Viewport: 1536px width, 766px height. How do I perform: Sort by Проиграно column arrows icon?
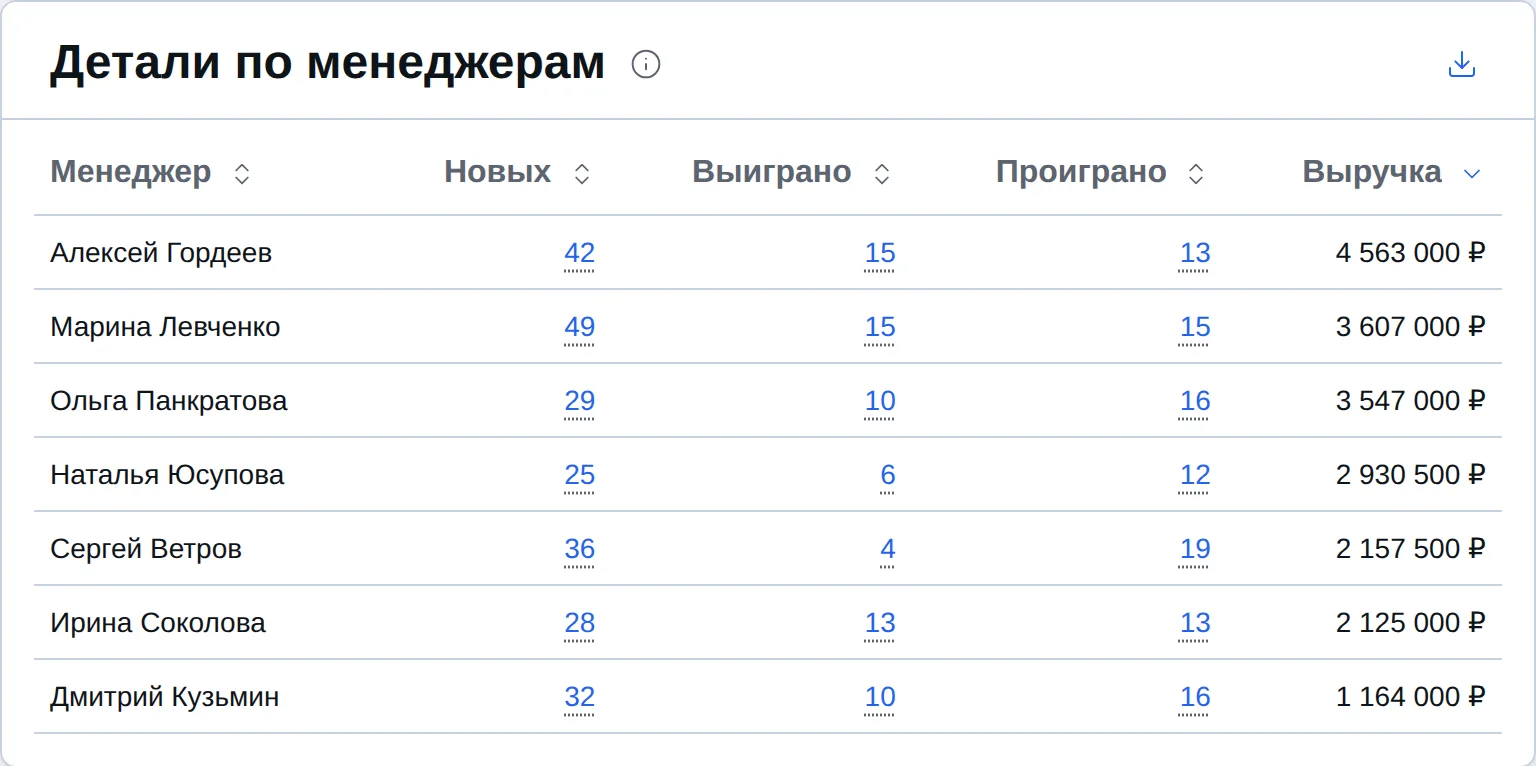pos(1196,174)
